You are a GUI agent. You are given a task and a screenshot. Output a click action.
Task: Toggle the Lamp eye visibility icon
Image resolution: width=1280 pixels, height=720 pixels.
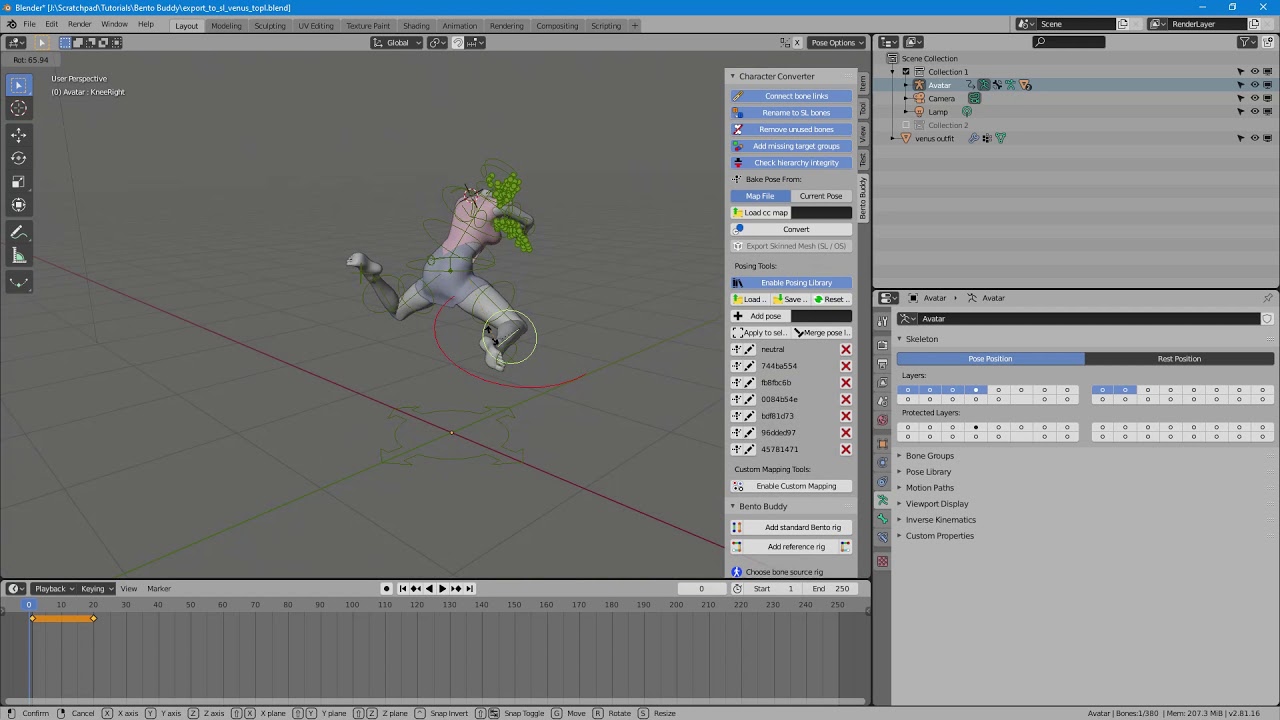tap(1255, 112)
